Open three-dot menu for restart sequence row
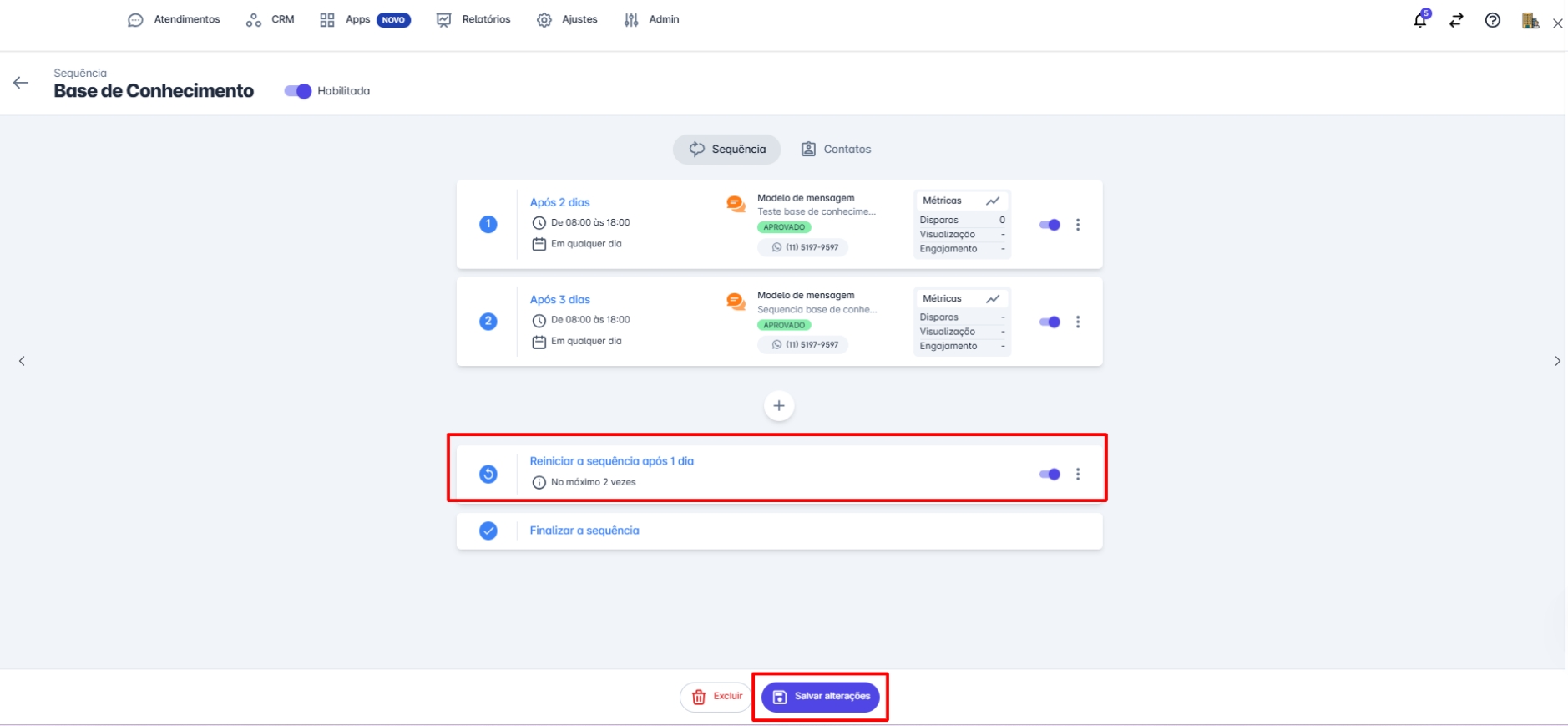Screen dimensions: 1568x726 click(x=1078, y=475)
